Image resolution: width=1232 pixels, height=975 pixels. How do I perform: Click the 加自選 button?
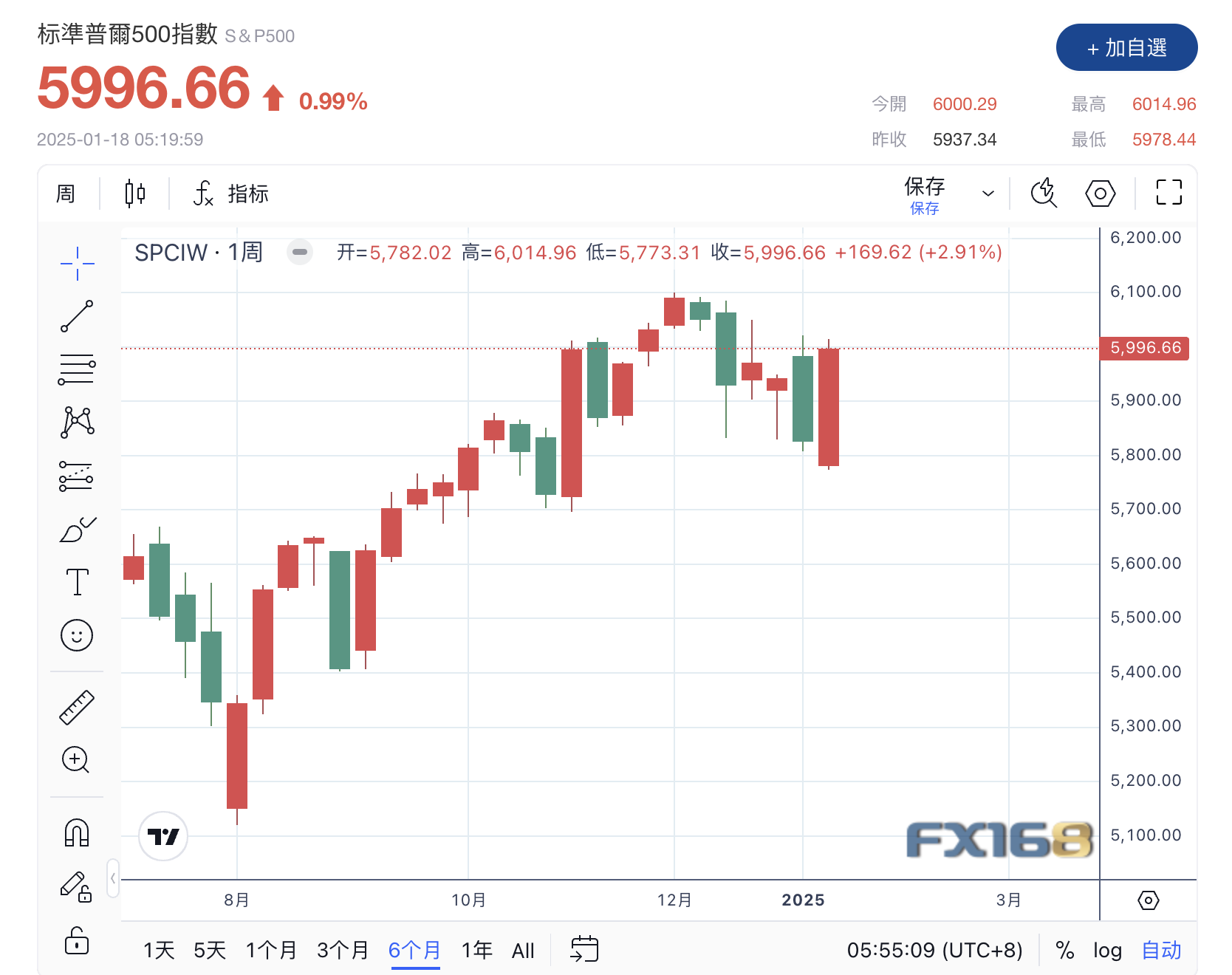(1126, 48)
